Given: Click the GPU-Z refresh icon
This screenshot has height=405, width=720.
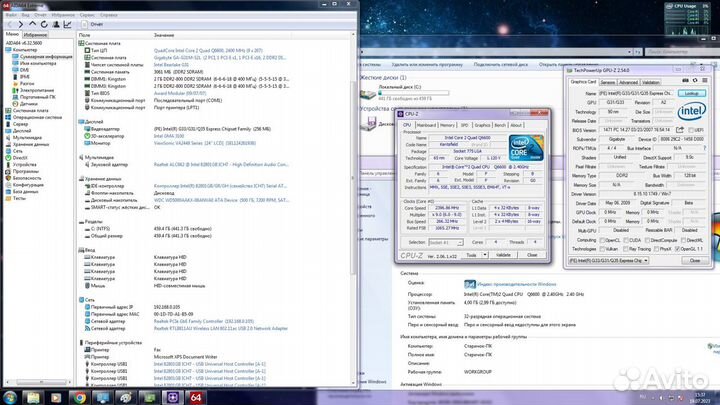Looking at the screenshot, I should pyautogui.click(x=695, y=81).
